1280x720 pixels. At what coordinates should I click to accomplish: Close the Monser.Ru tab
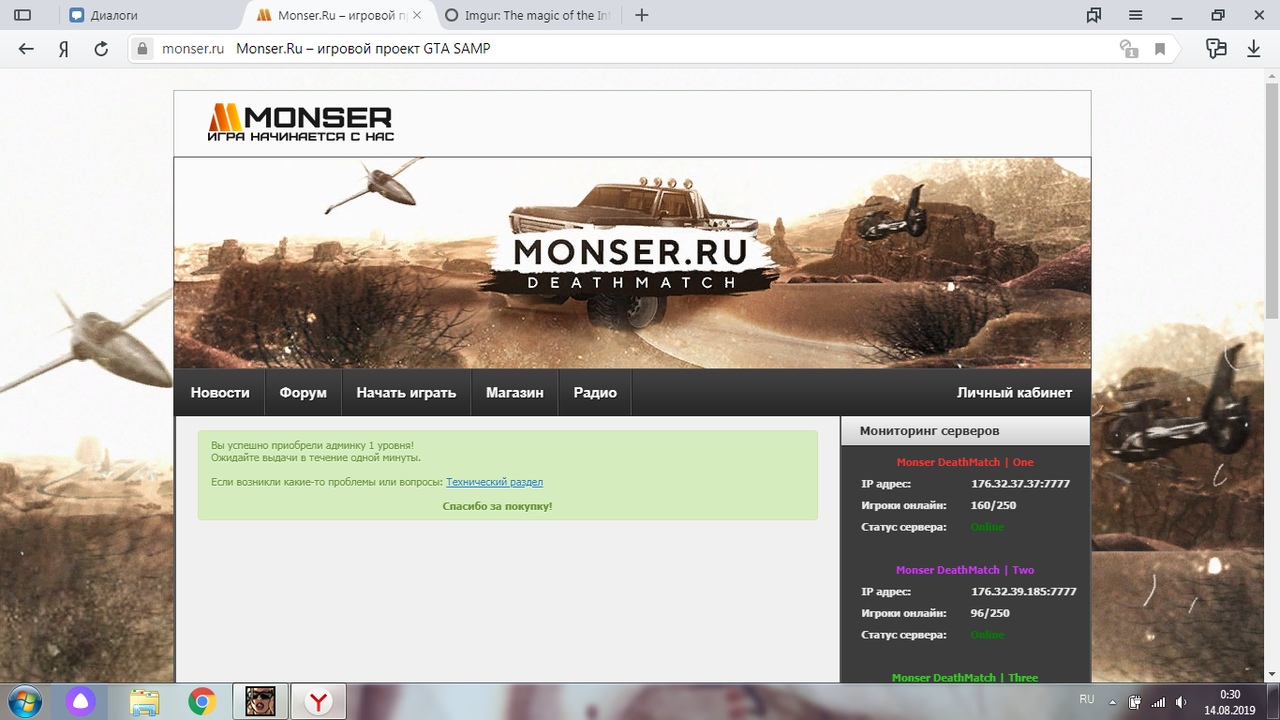[417, 15]
